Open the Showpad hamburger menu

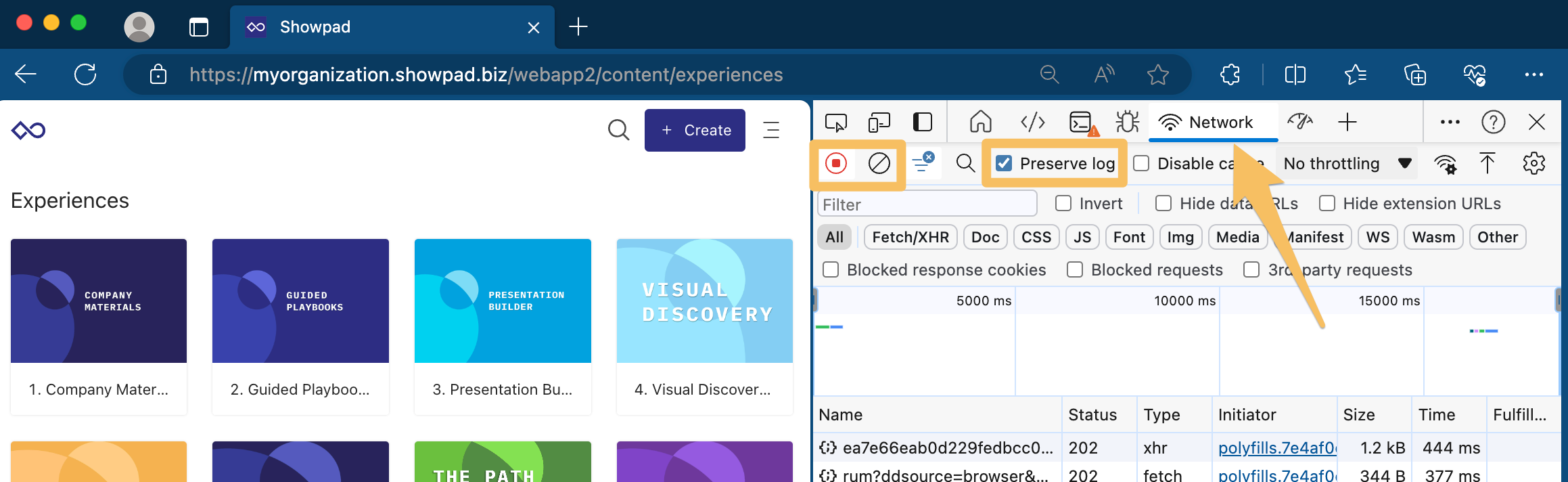point(771,130)
